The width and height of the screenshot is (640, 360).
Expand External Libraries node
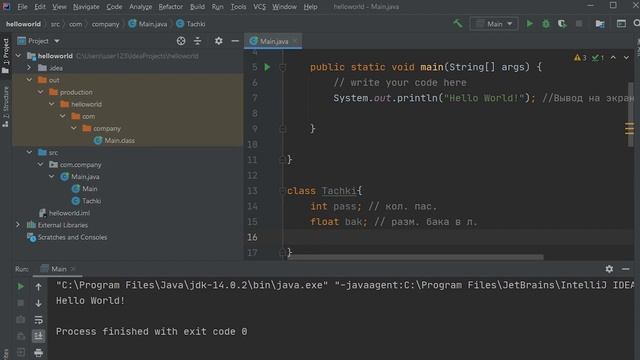tap(18, 225)
